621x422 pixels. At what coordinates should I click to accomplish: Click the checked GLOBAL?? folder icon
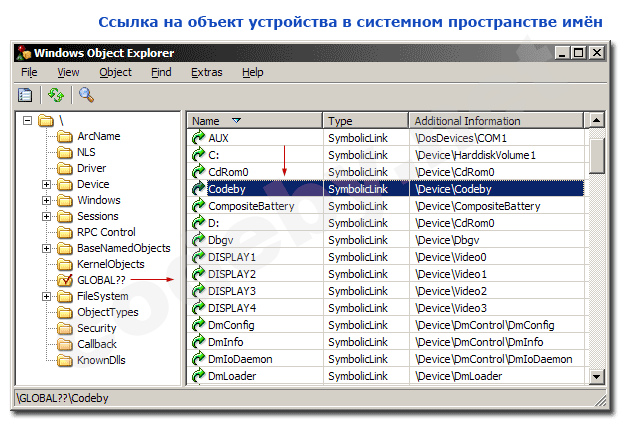(65, 280)
